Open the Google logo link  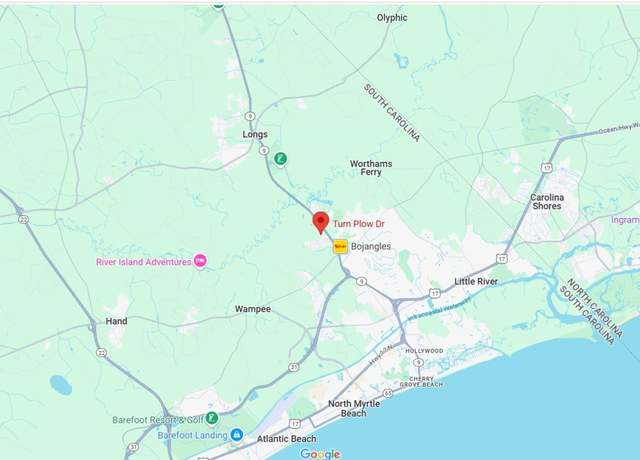(x=320, y=454)
